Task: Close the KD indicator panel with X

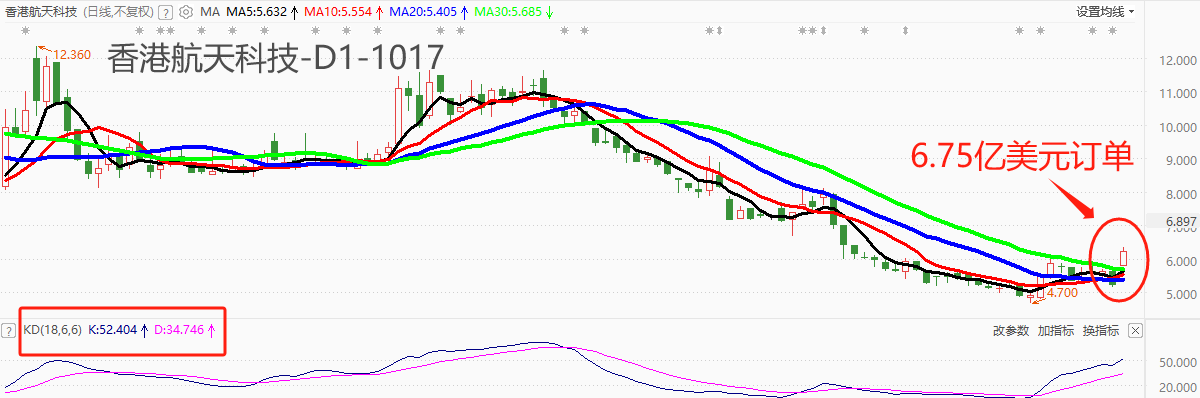Action: 1135,330
